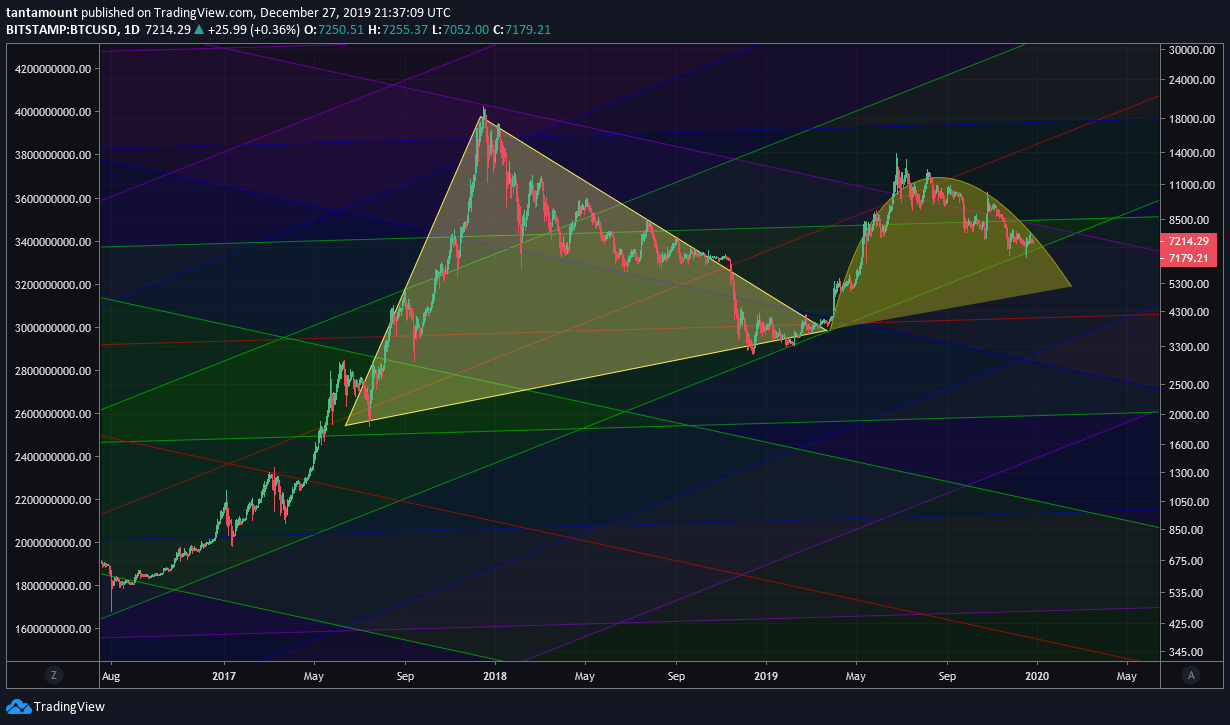Click the Aug label on time axis
Image resolution: width=1230 pixels, height=725 pixels.
(110, 675)
